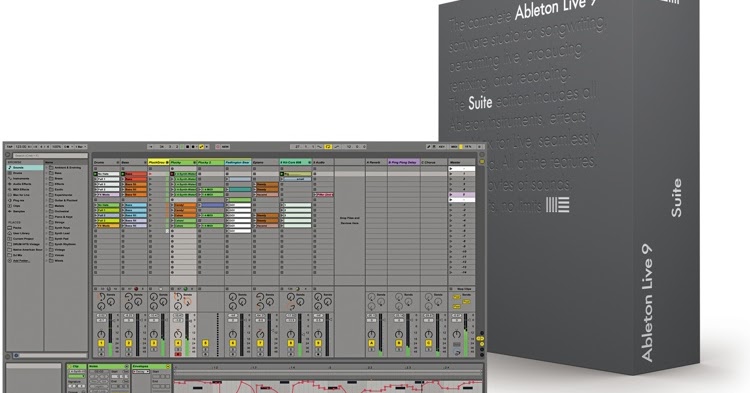
Task: Toggle the browser preview headphone button
Action: click(16, 355)
